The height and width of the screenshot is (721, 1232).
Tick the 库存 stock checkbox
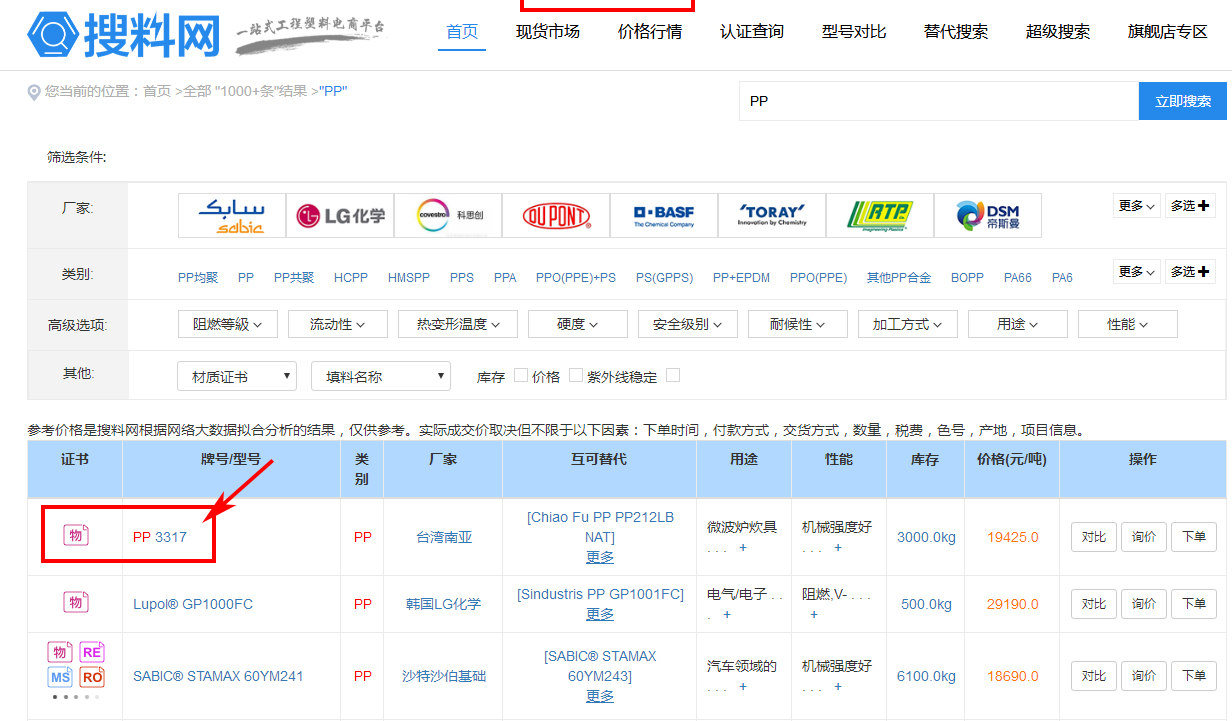pyautogui.click(x=520, y=375)
